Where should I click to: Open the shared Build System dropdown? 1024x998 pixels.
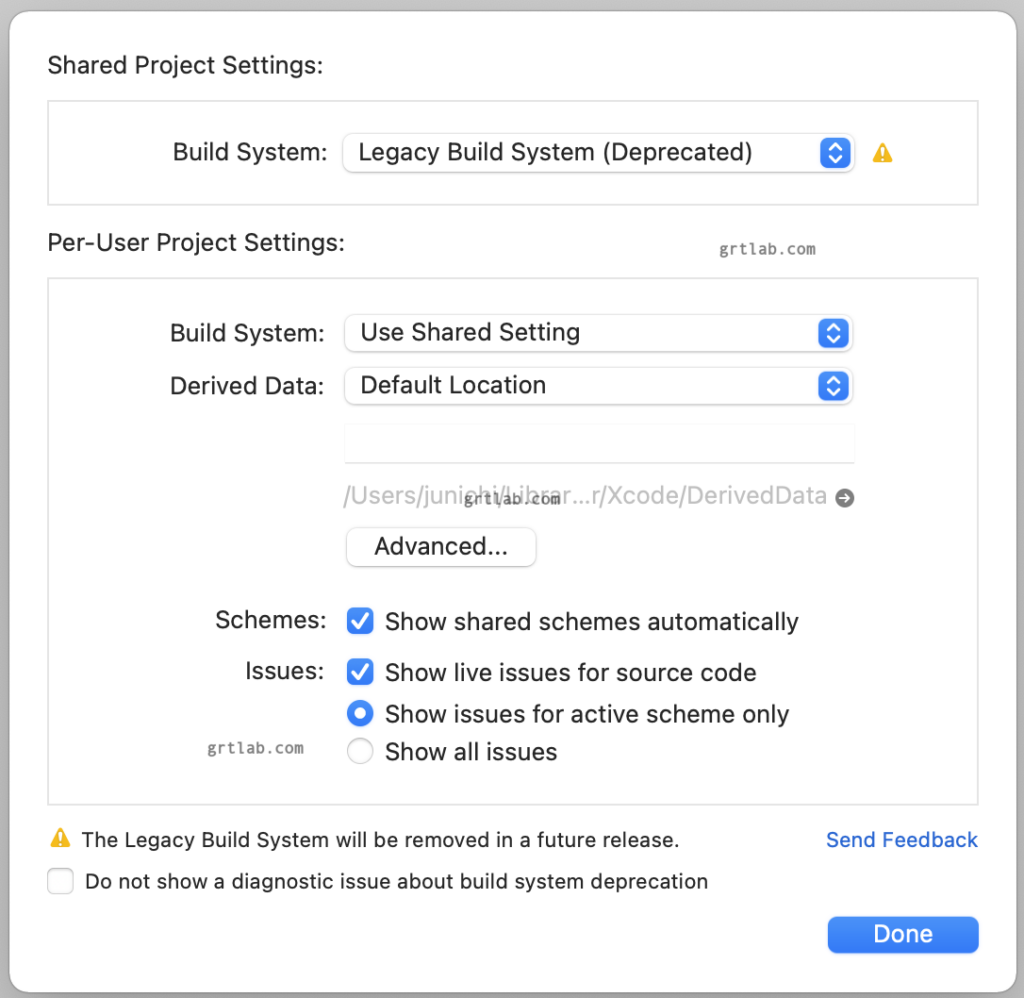[598, 152]
